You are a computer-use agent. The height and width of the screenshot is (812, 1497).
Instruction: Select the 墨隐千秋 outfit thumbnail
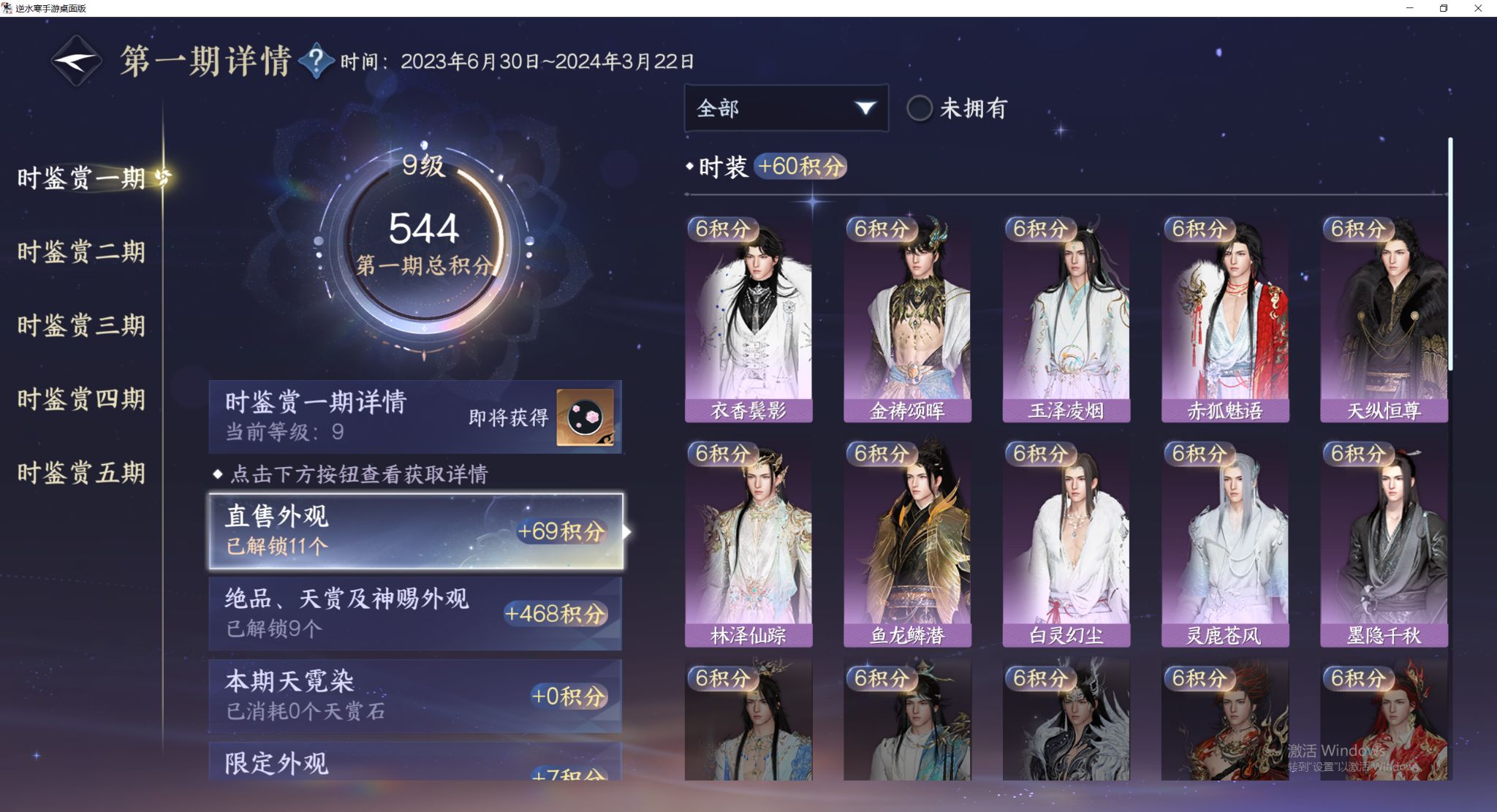1384,544
